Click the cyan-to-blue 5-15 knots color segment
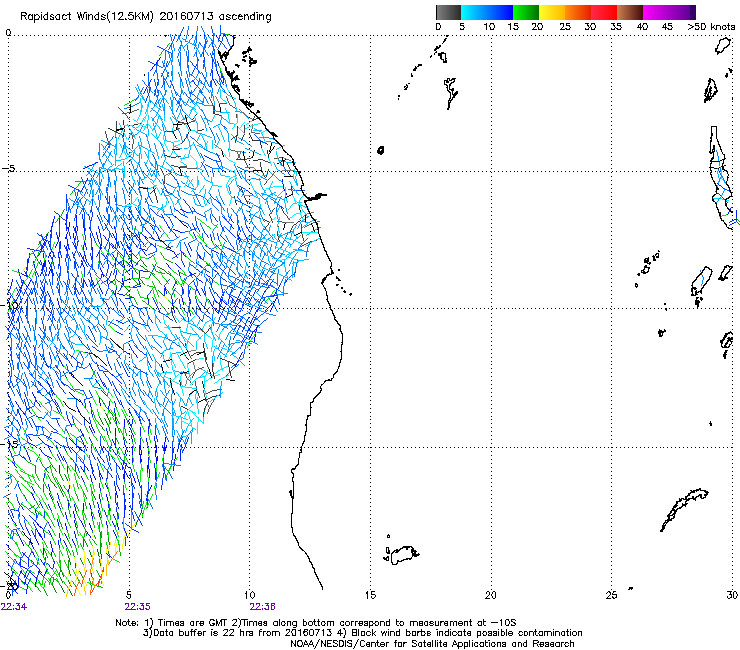This screenshot has height=650, width=740. 487,12
